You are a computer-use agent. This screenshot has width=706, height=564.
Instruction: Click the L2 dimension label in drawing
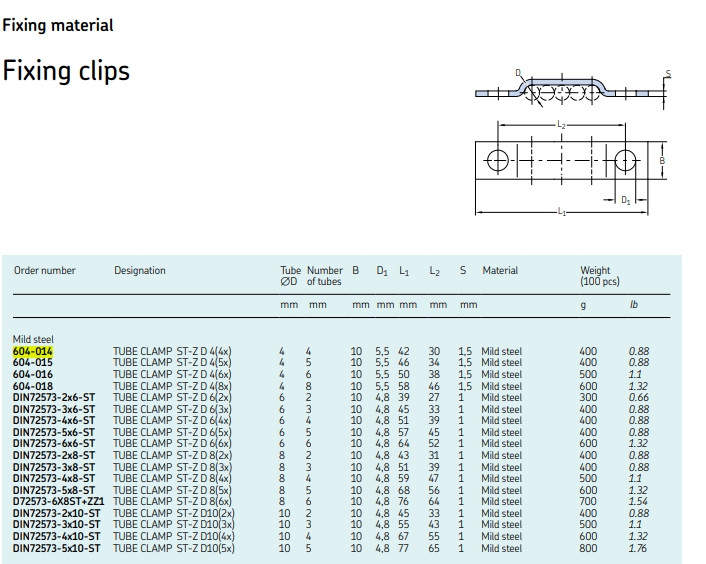tap(561, 125)
